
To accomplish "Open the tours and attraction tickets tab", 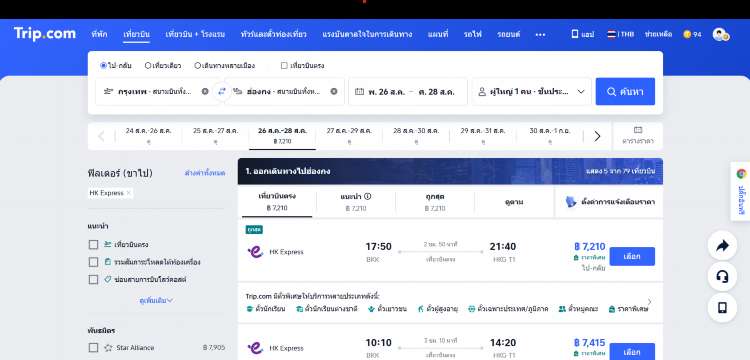I will [274, 34].
